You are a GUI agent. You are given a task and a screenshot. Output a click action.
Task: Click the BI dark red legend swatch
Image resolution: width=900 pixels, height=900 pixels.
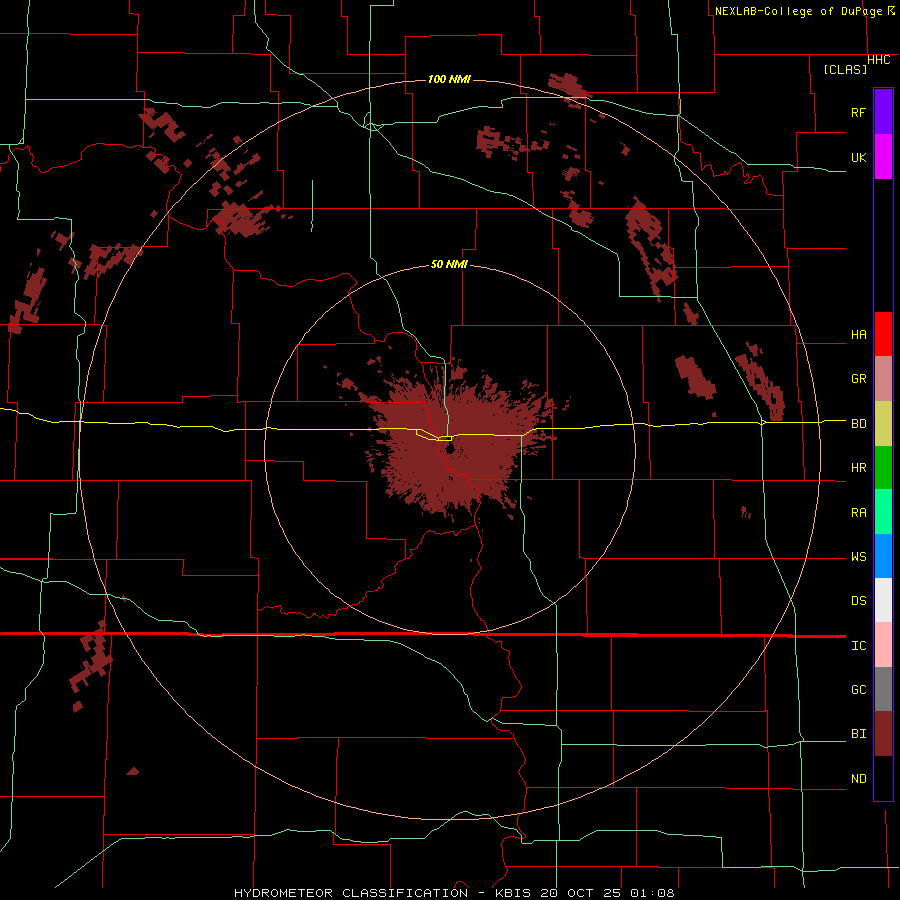883,734
